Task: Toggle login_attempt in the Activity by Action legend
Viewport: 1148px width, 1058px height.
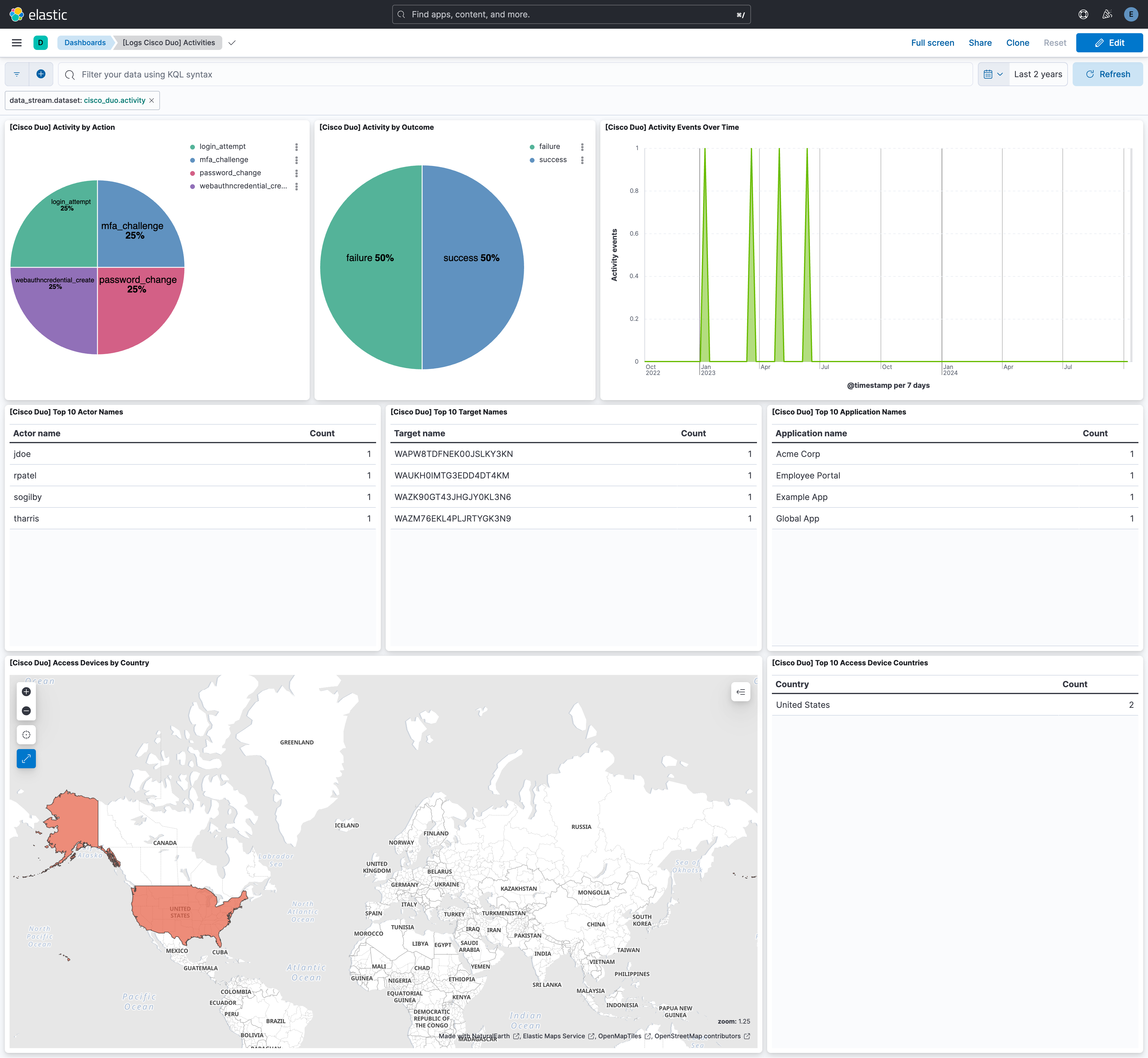Action: coord(222,147)
